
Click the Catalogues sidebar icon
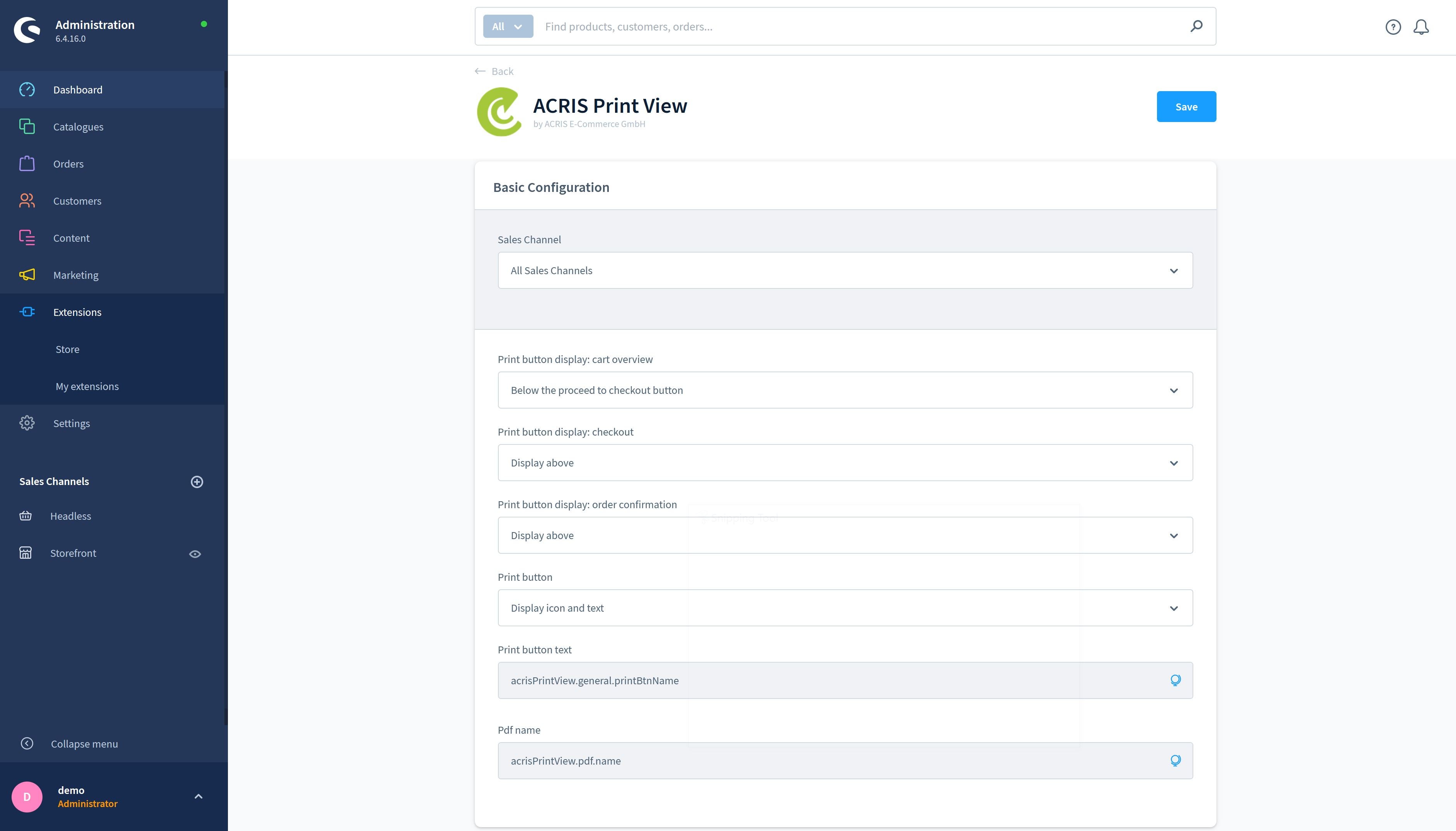(x=27, y=126)
